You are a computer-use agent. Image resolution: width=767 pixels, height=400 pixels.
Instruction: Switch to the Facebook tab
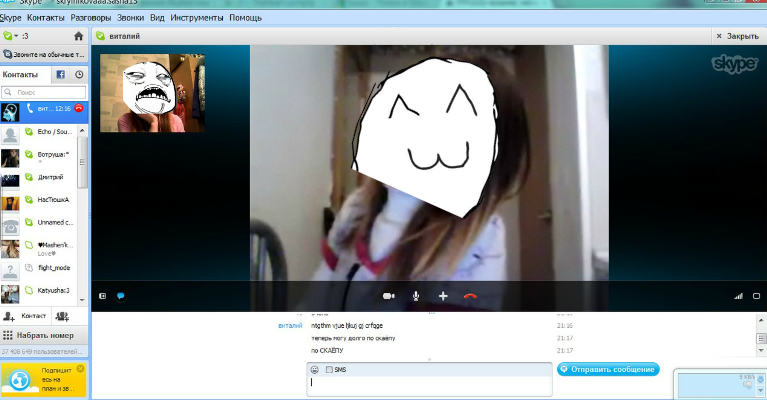click(61, 74)
